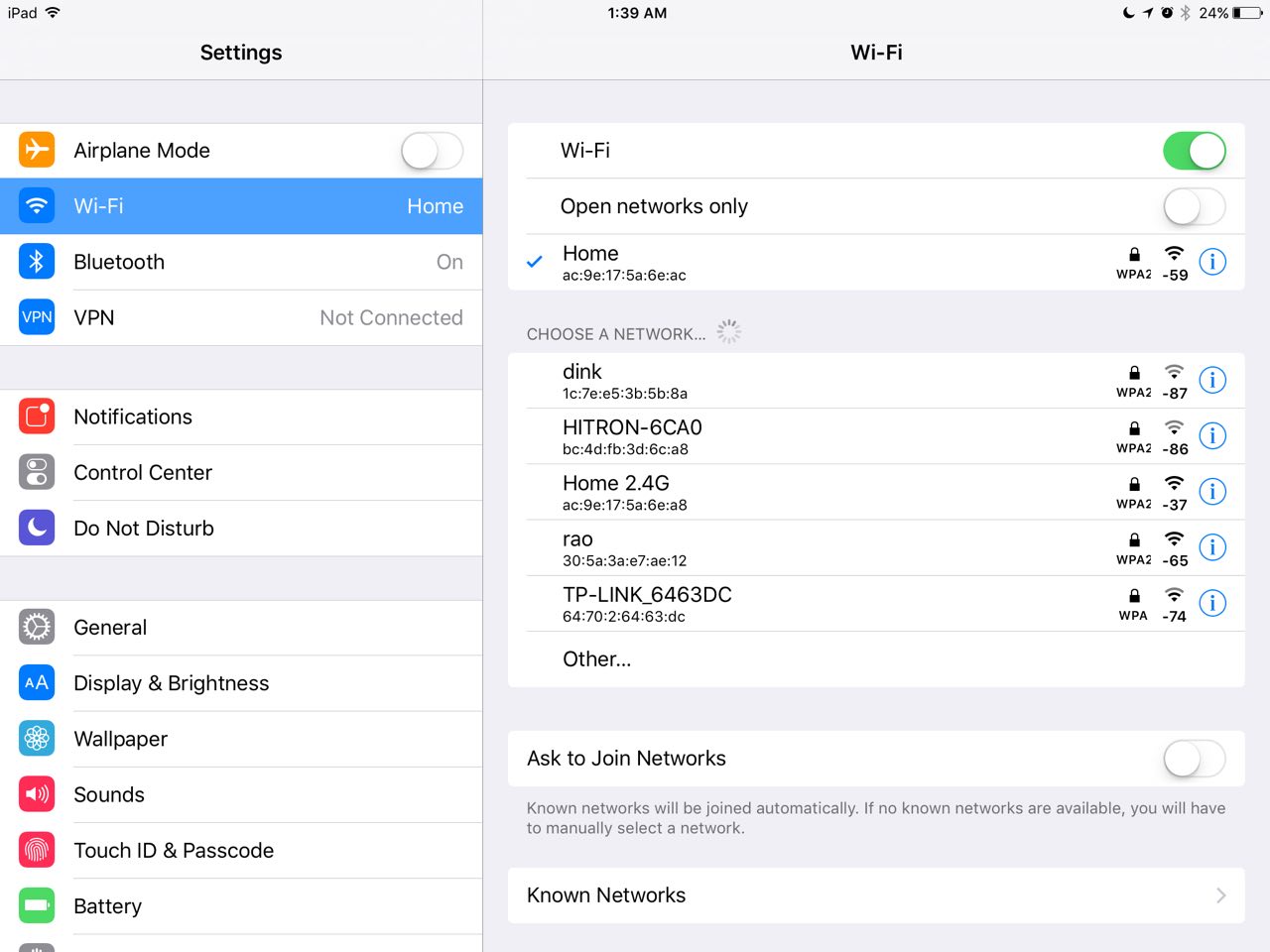Tap the Touch ID fingerprint icon
Screen dimensions: 1270x952
tap(37, 850)
